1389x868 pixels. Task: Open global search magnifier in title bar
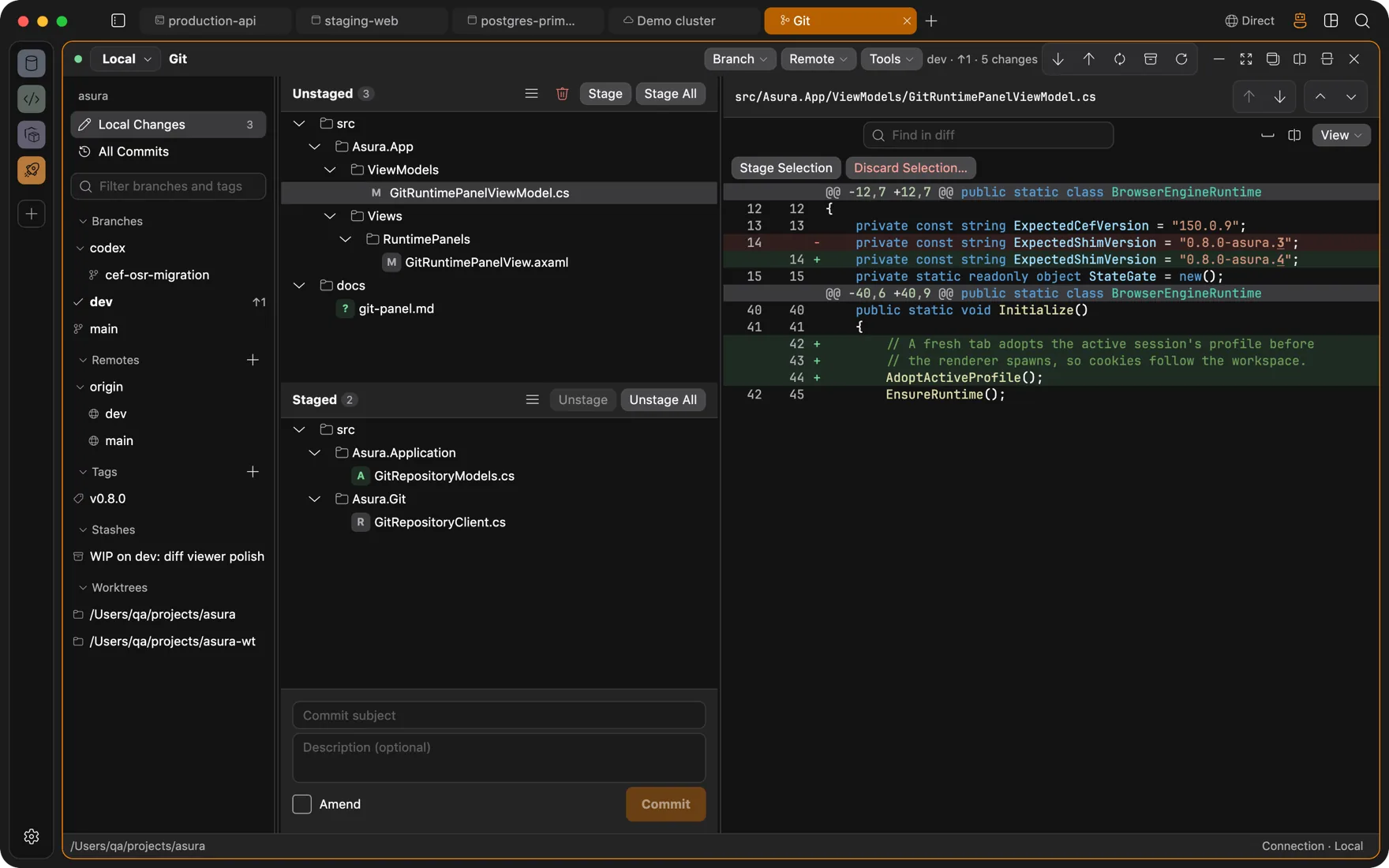(1362, 21)
